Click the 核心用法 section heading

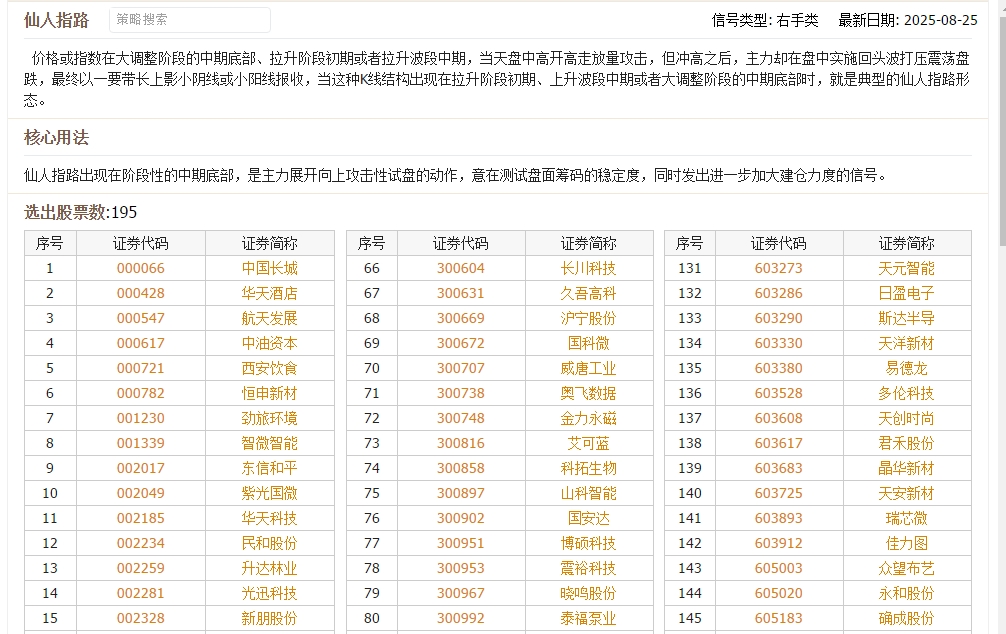click(x=56, y=137)
